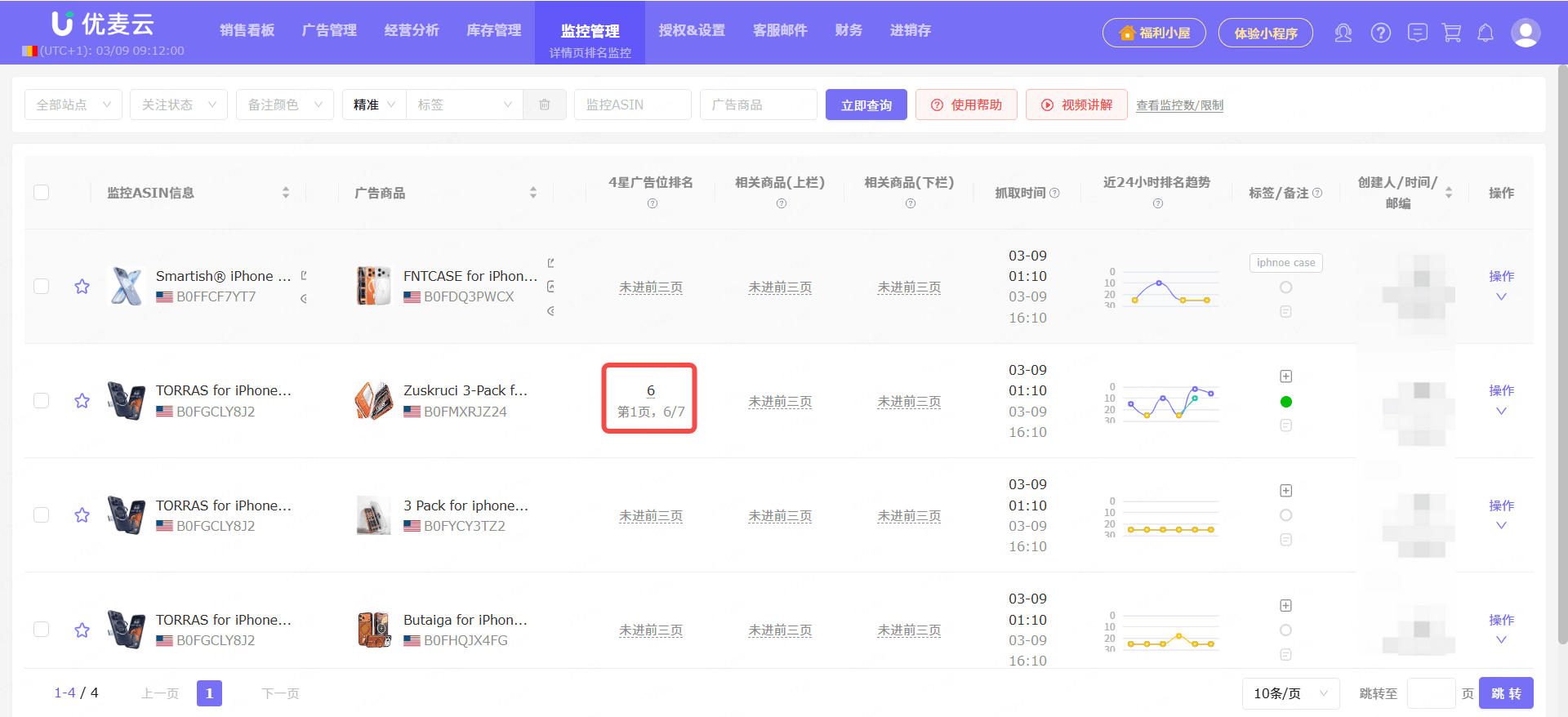Open the 销售看板 menu
1568x717 pixels.
click(247, 30)
